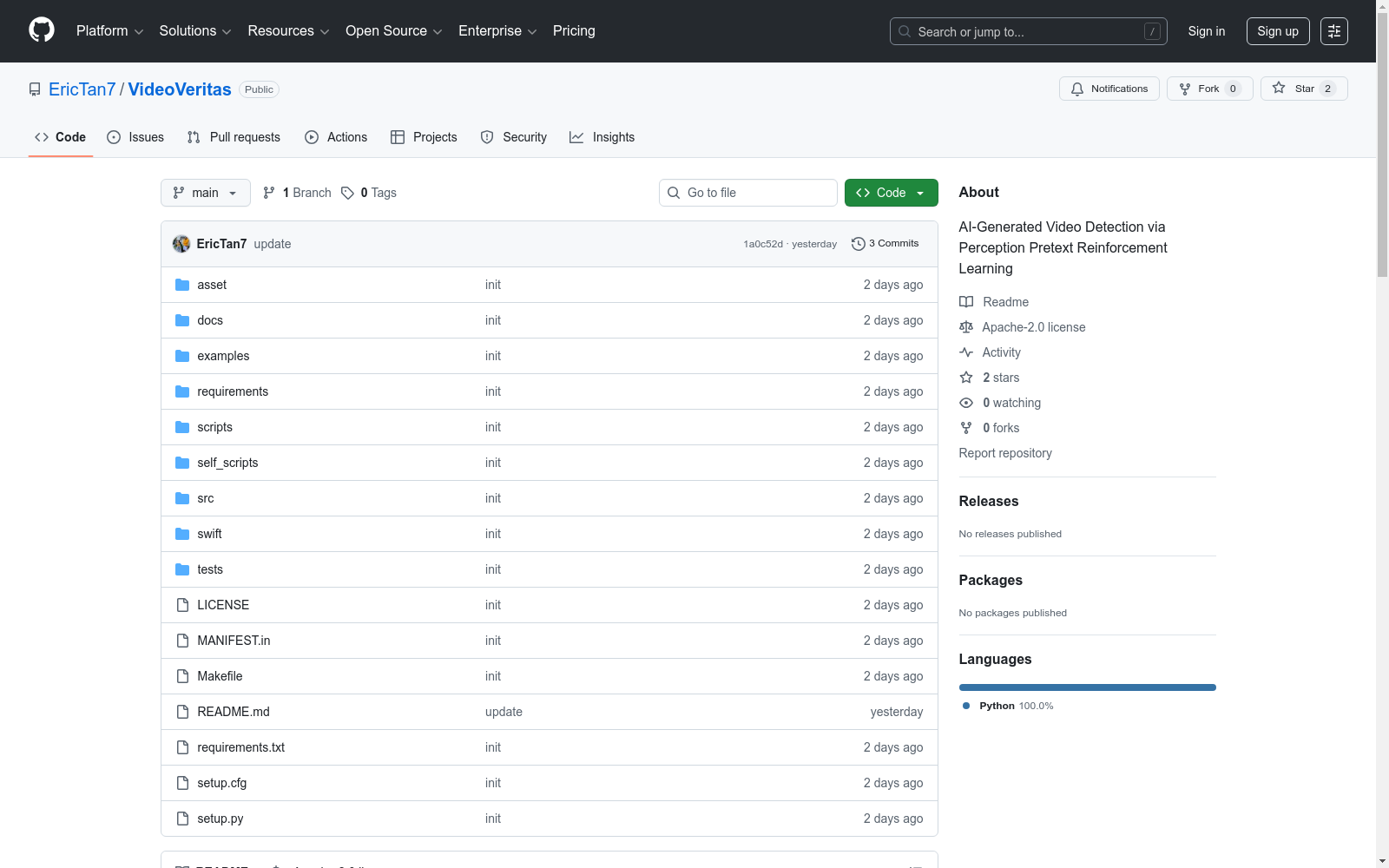
Task: Click the docs folder icon
Action: (182, 320)
